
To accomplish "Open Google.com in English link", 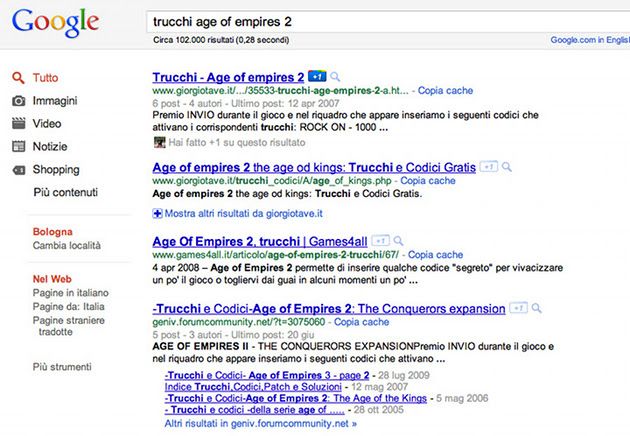I will click(590, 40).
